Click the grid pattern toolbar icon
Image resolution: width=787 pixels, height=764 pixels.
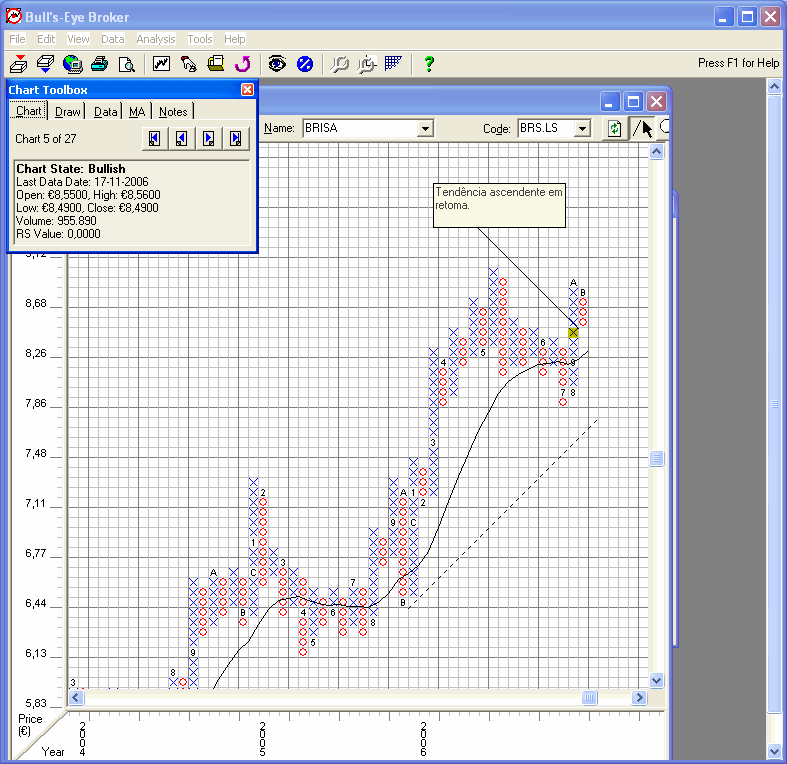(x=394, y=64)
